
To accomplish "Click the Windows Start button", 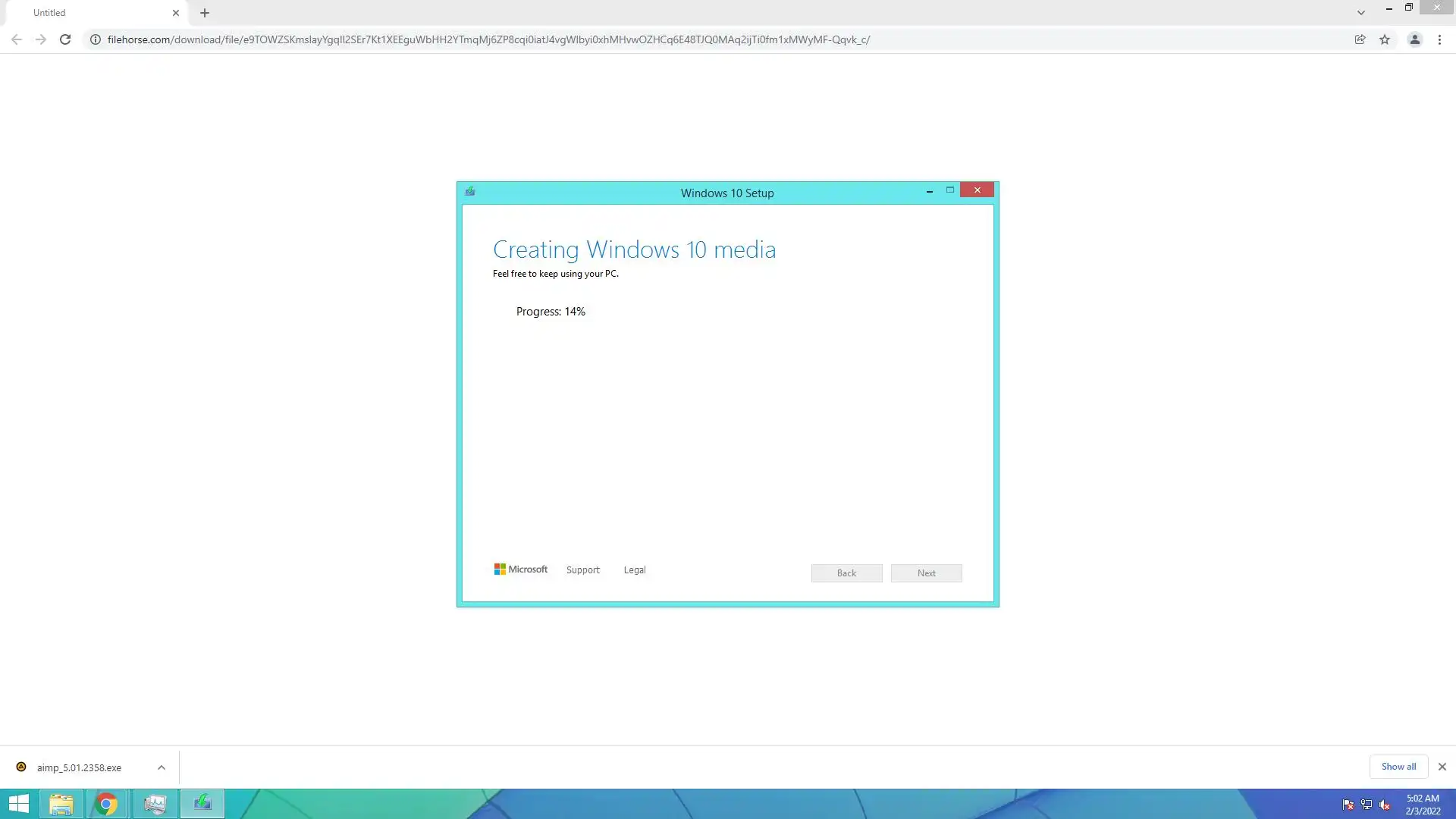I will 19,804.
